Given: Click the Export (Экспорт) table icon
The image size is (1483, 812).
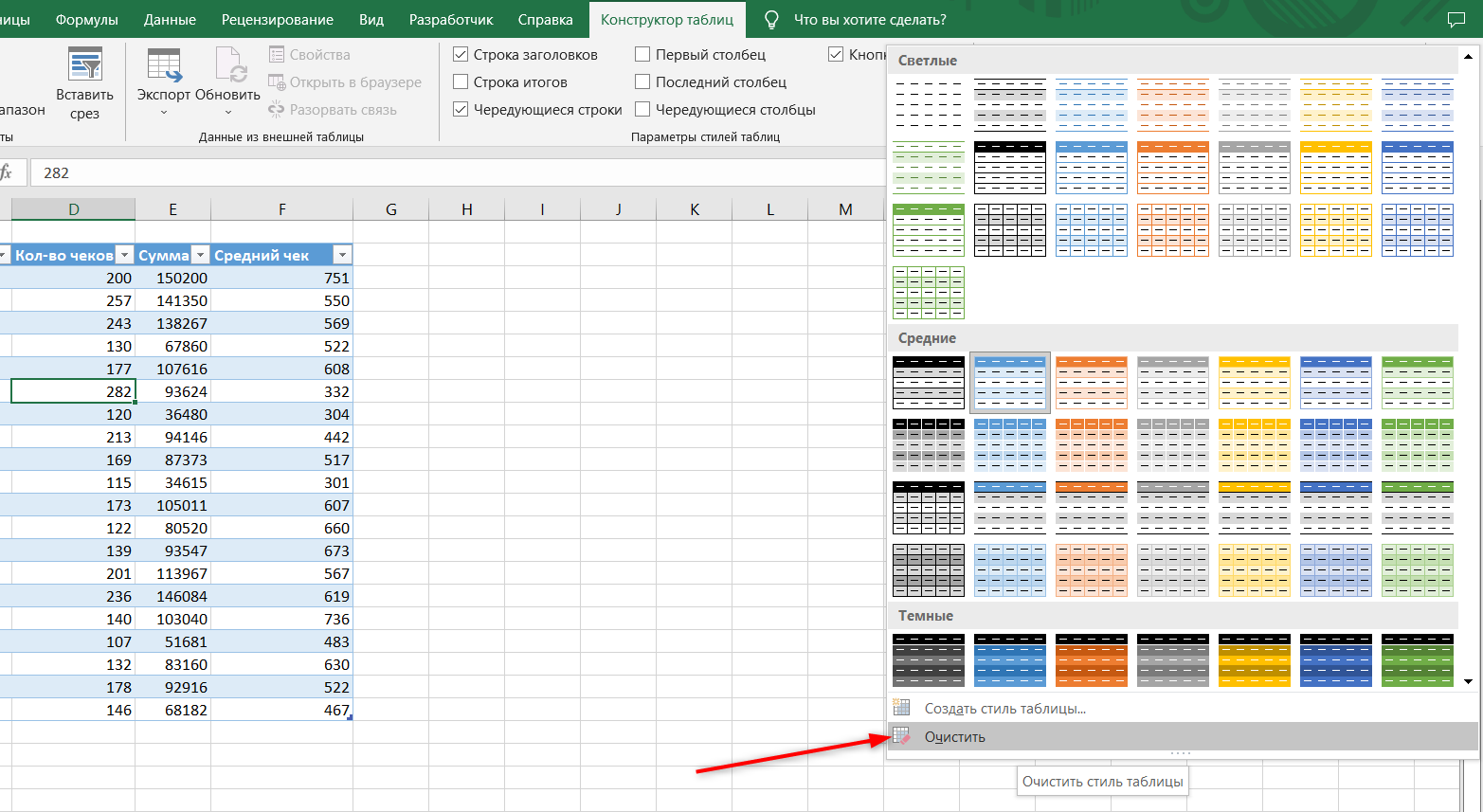Looking at the screenshot, I should pyautogui.click(x=164, y=64).
